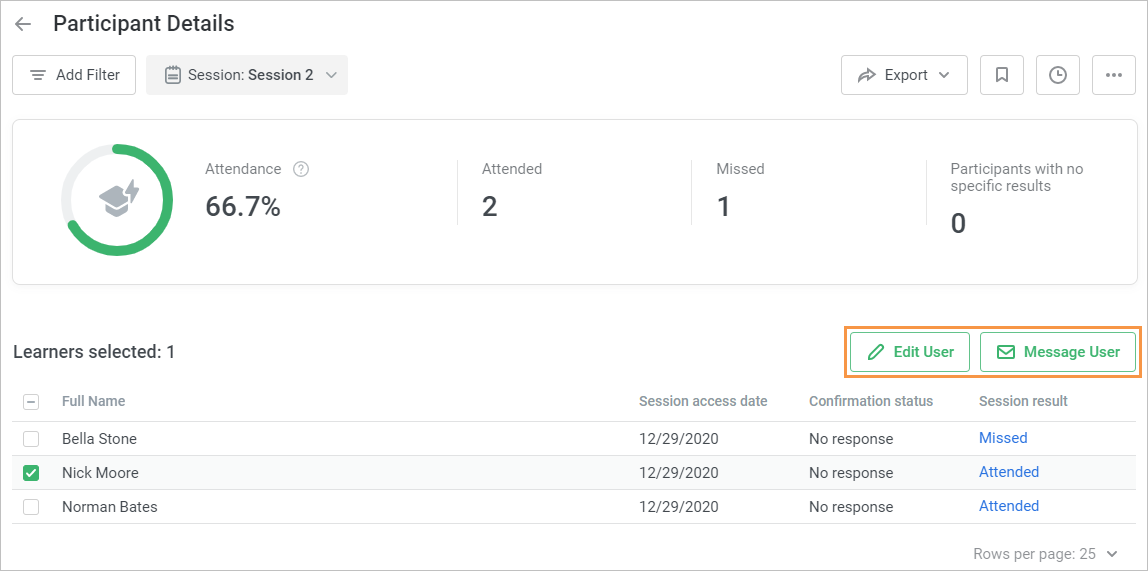The image size is (1148, 571).
Task: Sort by the Full Name column header
Action: (93, 401)
